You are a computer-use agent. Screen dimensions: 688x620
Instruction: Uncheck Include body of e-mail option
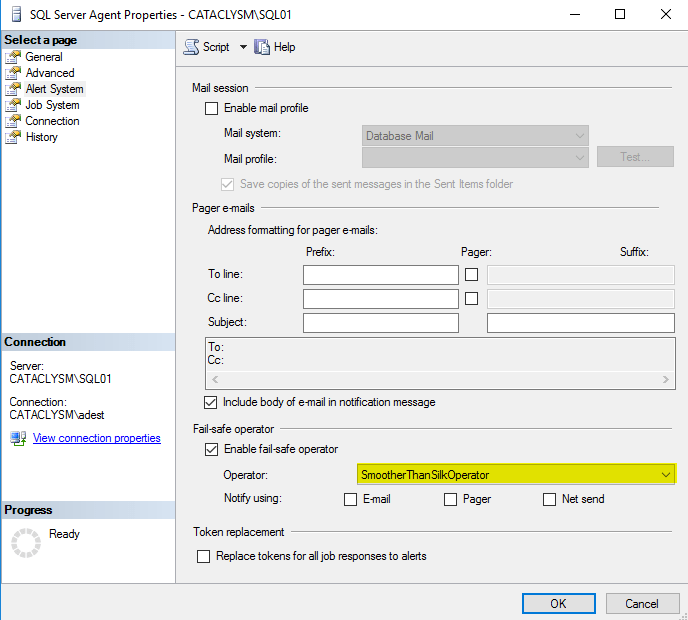[211, 402]
